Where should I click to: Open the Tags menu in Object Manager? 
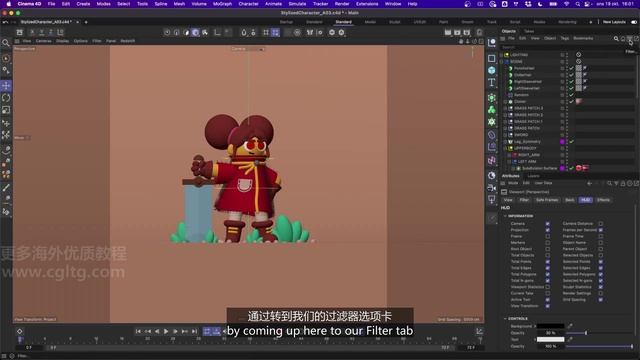564,38
